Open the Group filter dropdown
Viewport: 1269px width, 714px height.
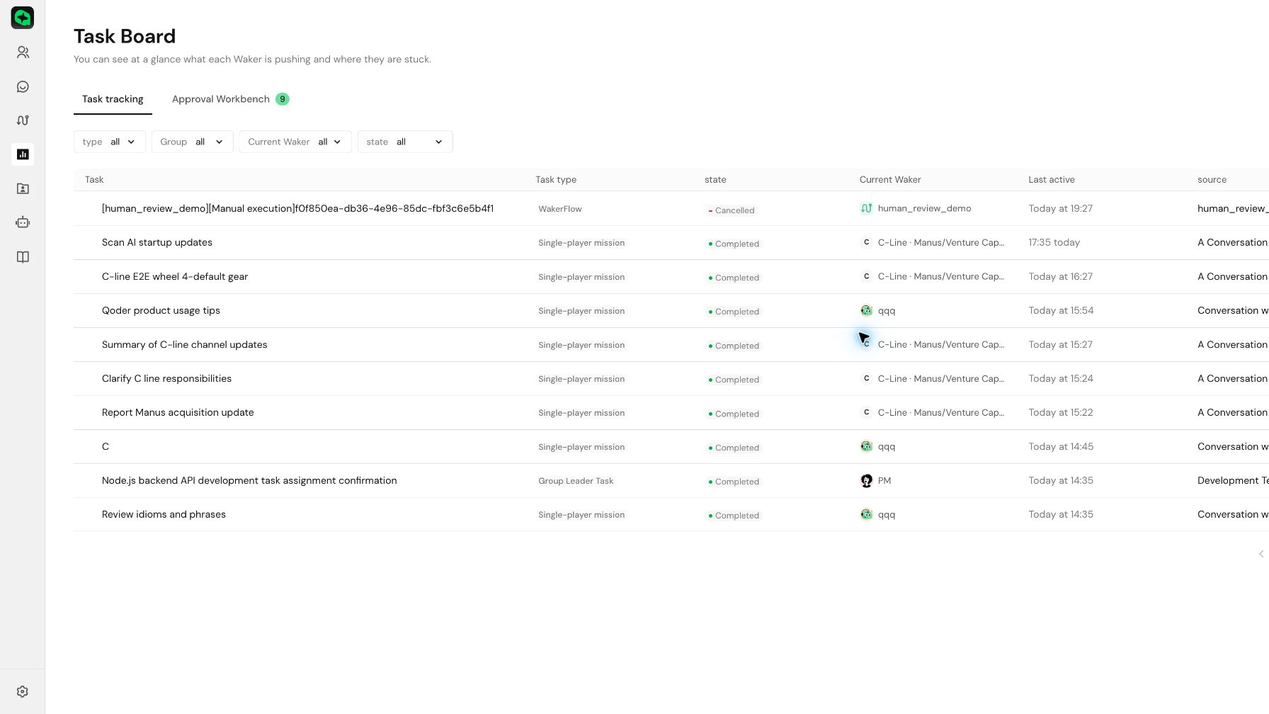pos(192,142)
